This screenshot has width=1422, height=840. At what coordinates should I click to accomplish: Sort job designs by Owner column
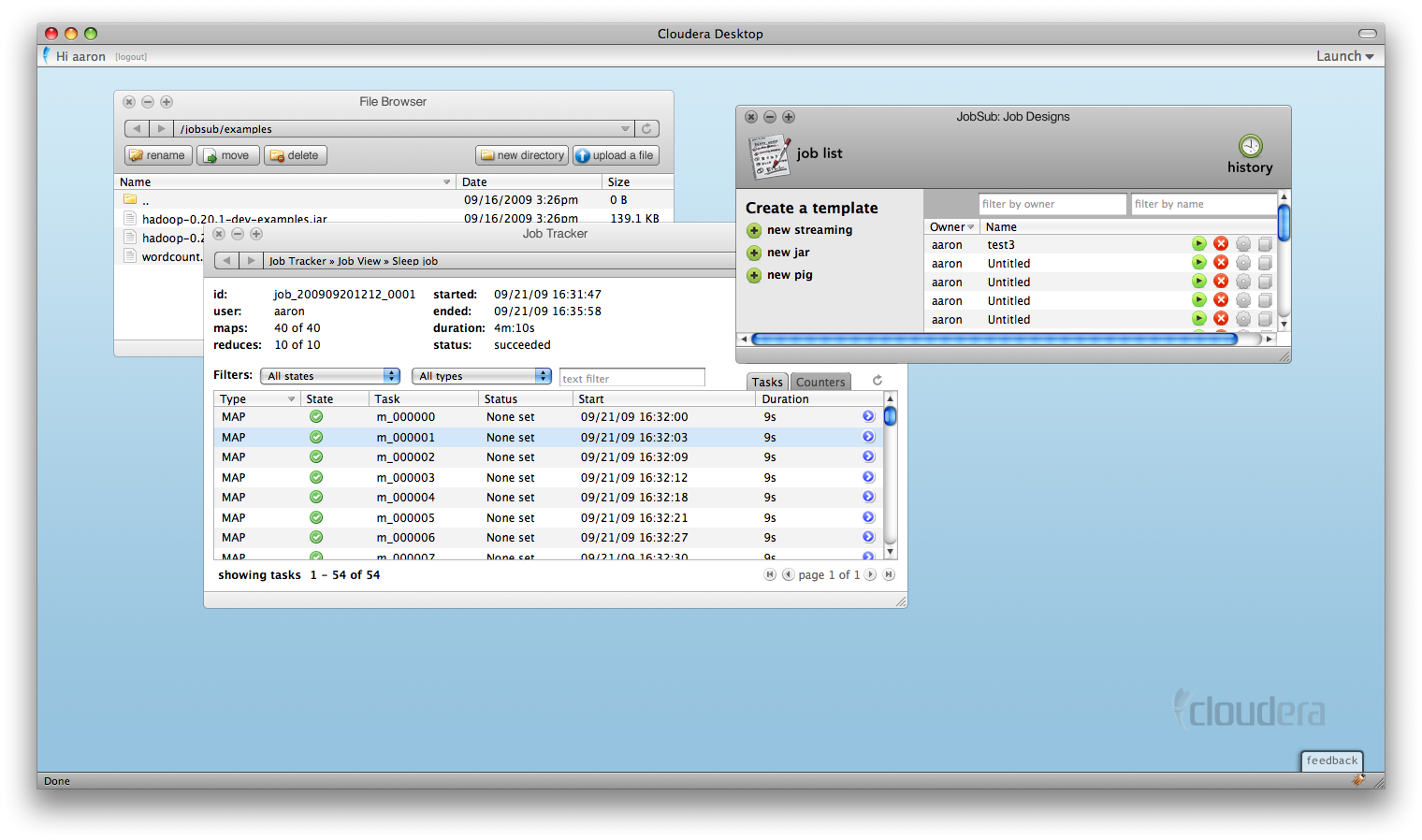[x=951, y=226]
